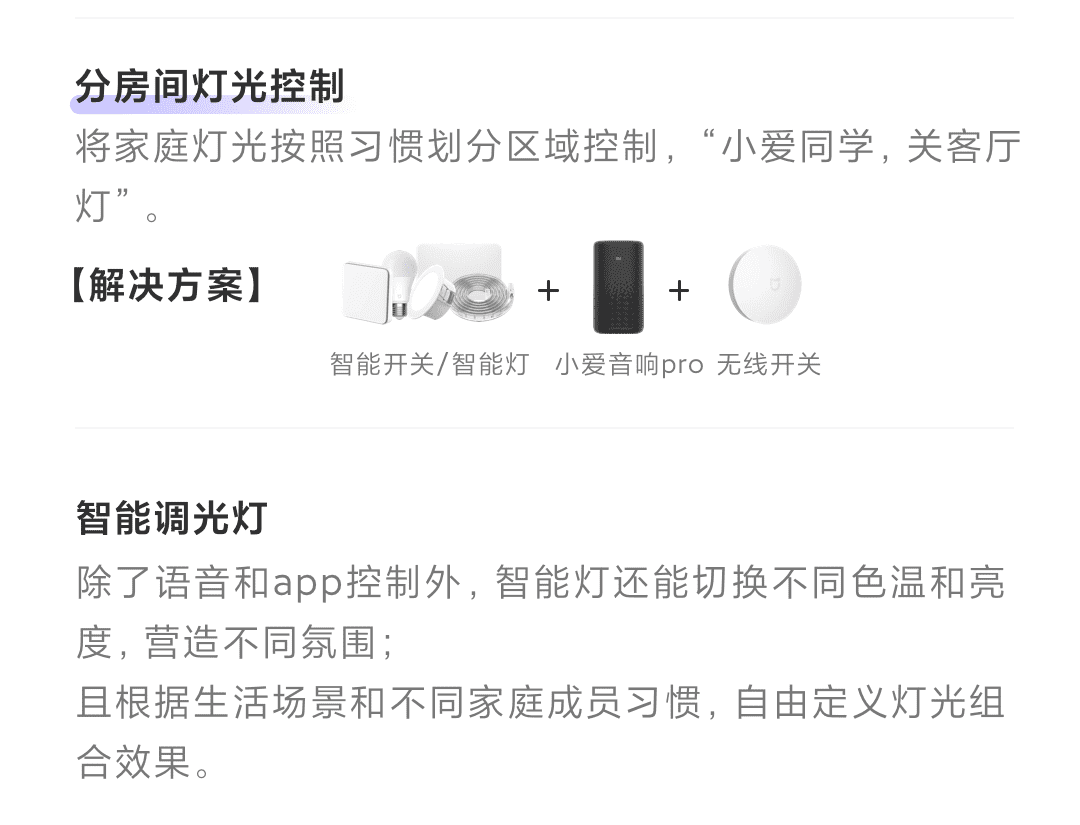Click the first plus sign after smart lights
The image size is (1080, 825).
click(x=548, y=291)
